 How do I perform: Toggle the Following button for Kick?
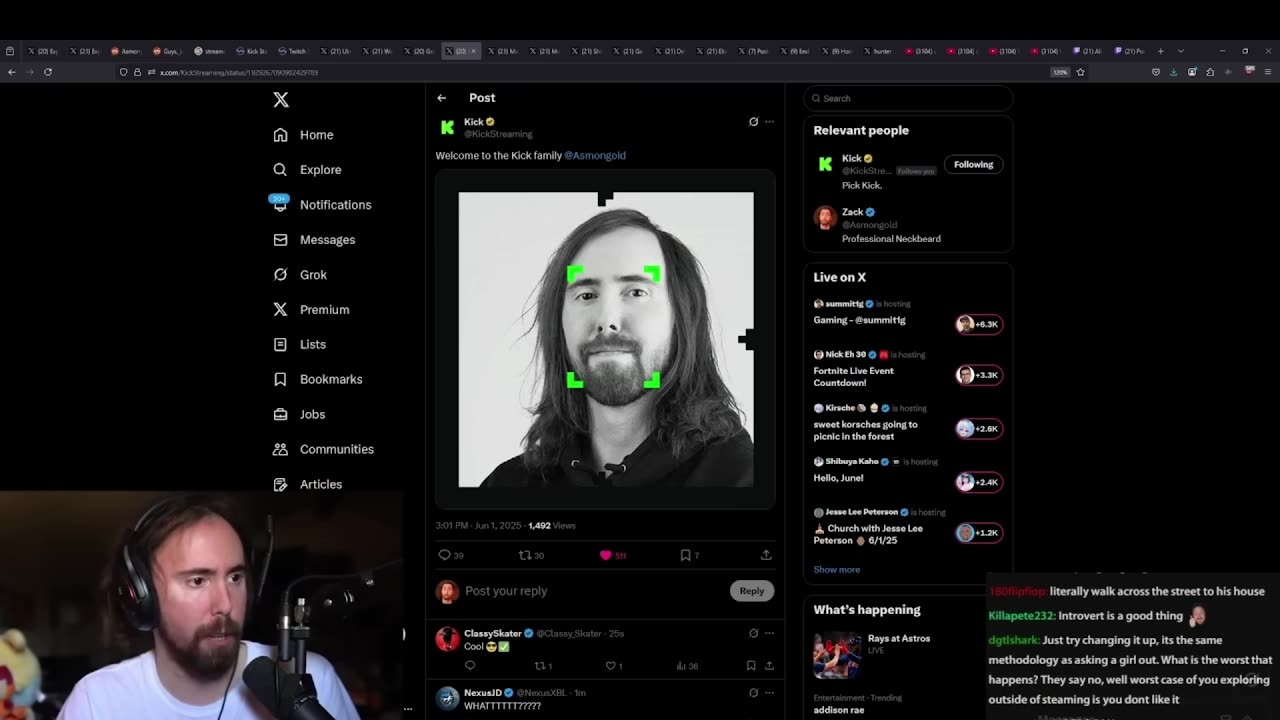[973, 164]
